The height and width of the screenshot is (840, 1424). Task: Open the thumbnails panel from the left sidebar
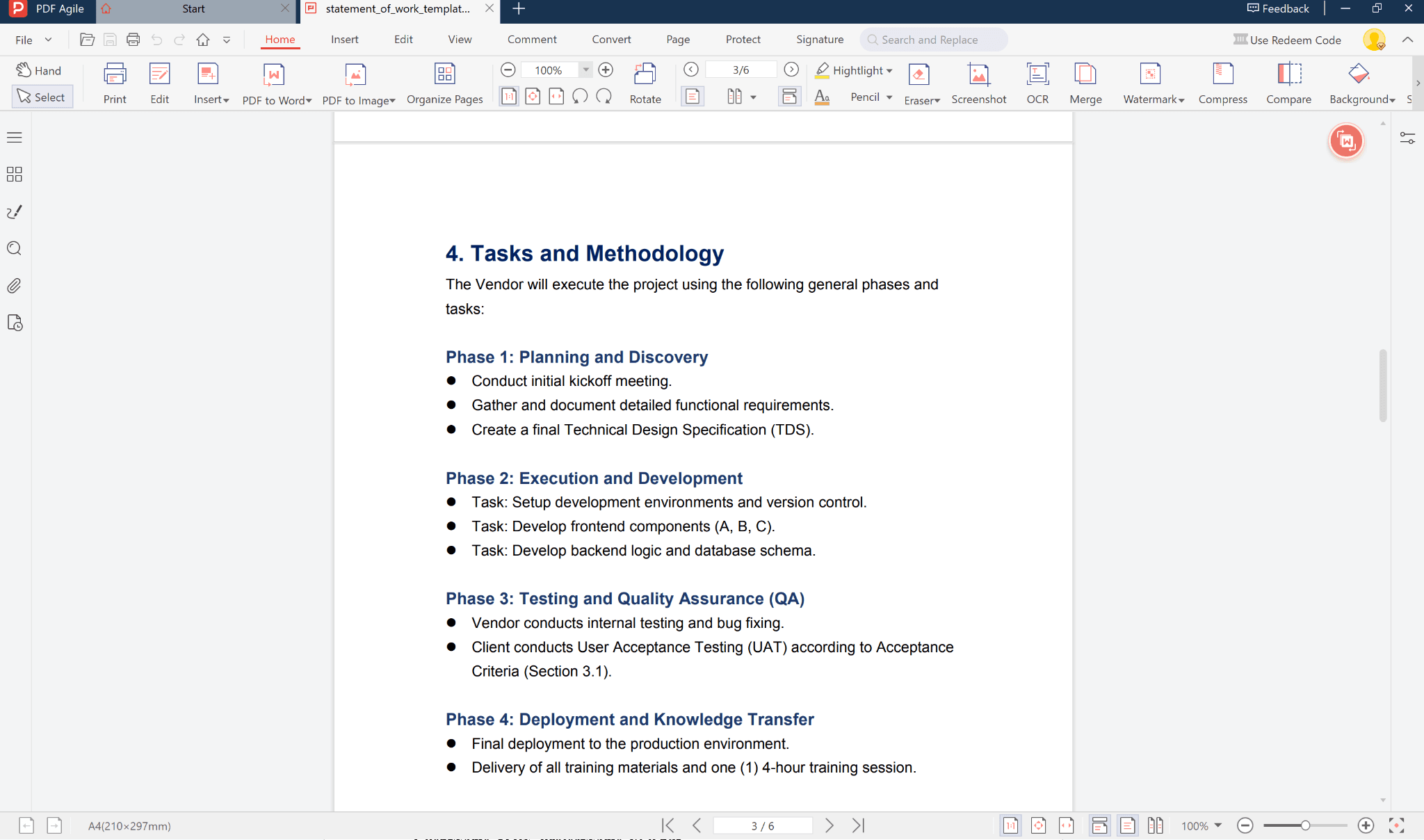tap(14, 174)
